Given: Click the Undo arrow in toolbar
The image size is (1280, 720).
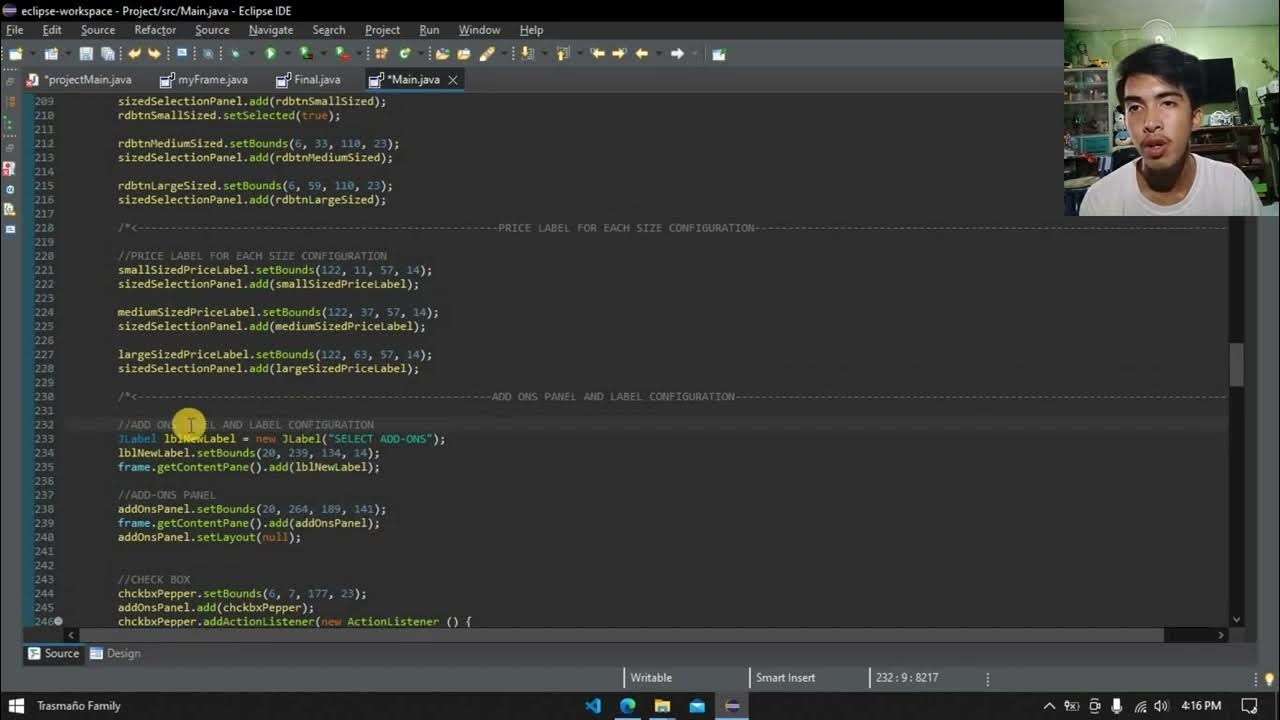Looking at the screenshot, I should pyautogui.click(x=134, y=54).
